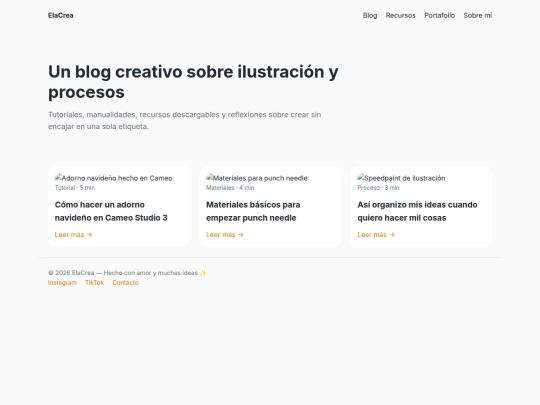Open the TikTok footer link
Screen dimensions: 540x405
(94, 282)
